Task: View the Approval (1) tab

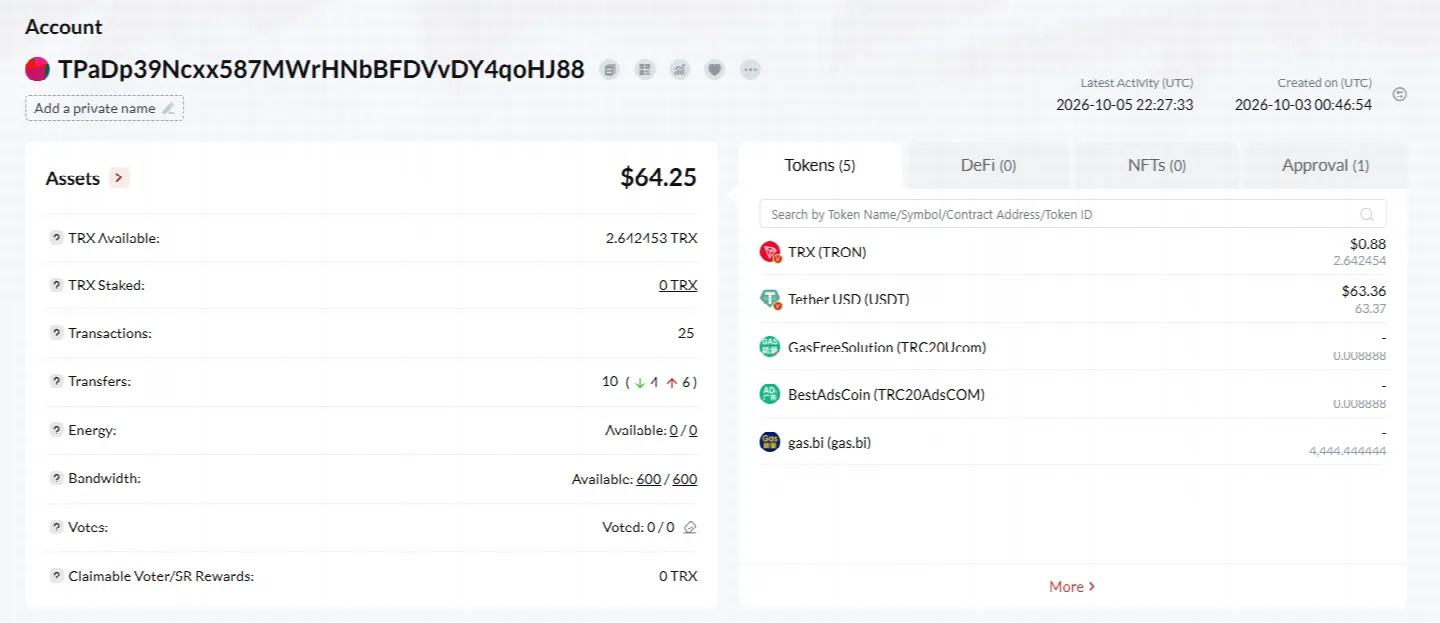Action: pyautogui.click(x=1326, y=165)
